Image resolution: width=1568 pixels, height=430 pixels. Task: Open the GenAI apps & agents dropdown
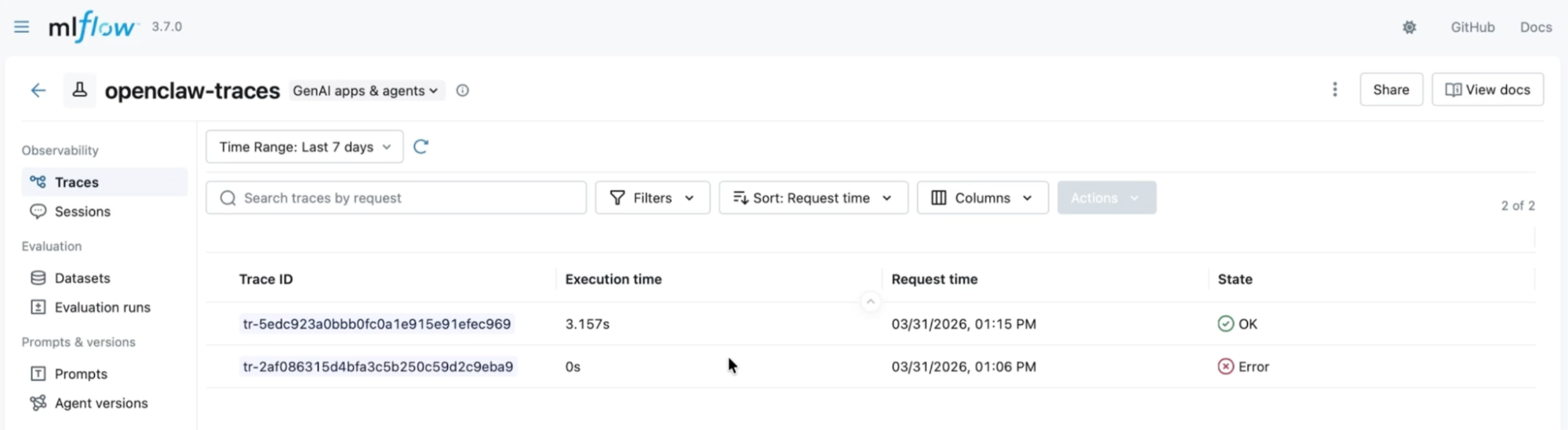tap(366, 90)
